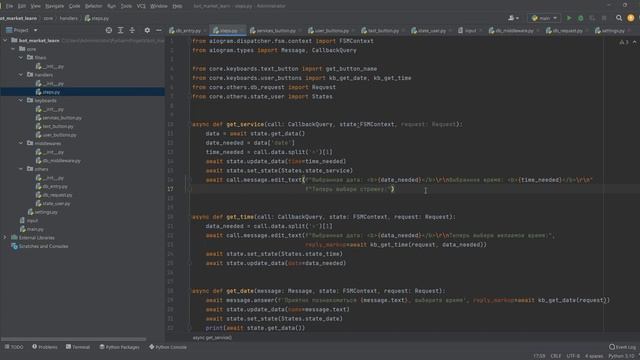Screen dimensions: 640x360
Task: Open the Code menu
Action: tap(74, 6)
